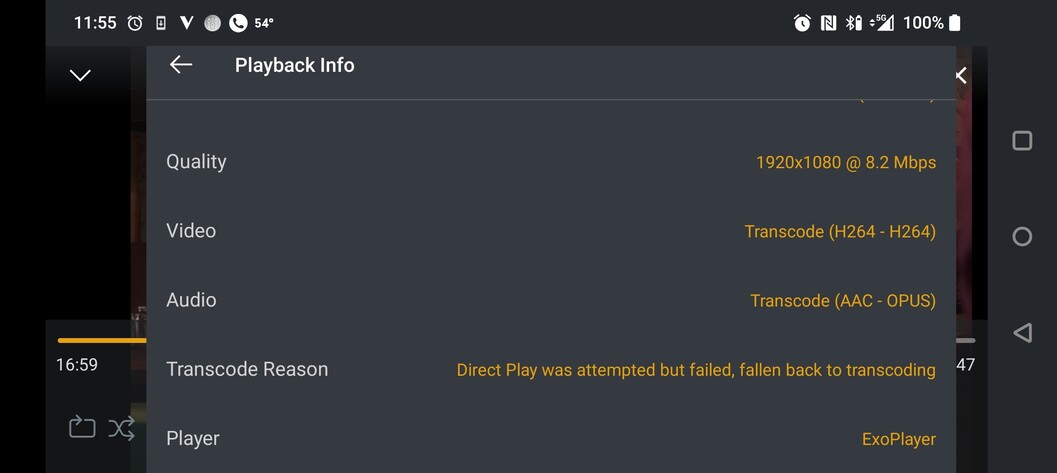
Task: Toggle the repeat playback icon
Action: (82, 428)
